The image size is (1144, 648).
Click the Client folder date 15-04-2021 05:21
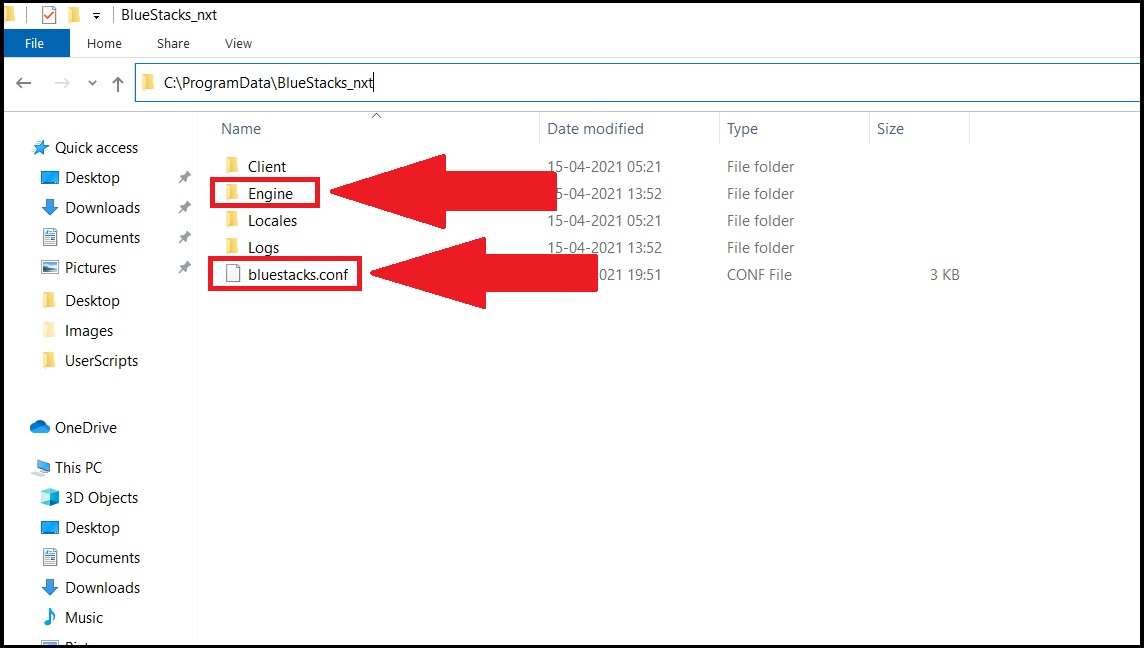click(x=604, y=167)
